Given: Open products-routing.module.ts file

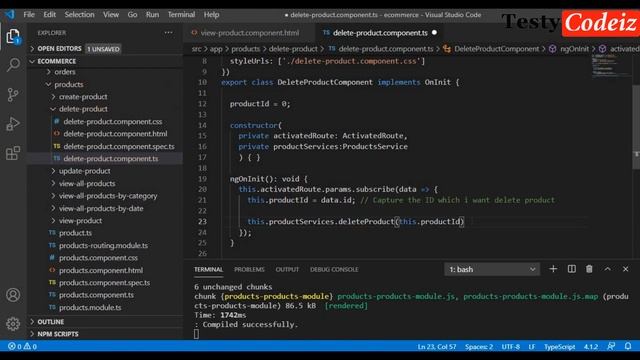Looking at the screenshot, I should pyautogui.click(x=103, y=245).
